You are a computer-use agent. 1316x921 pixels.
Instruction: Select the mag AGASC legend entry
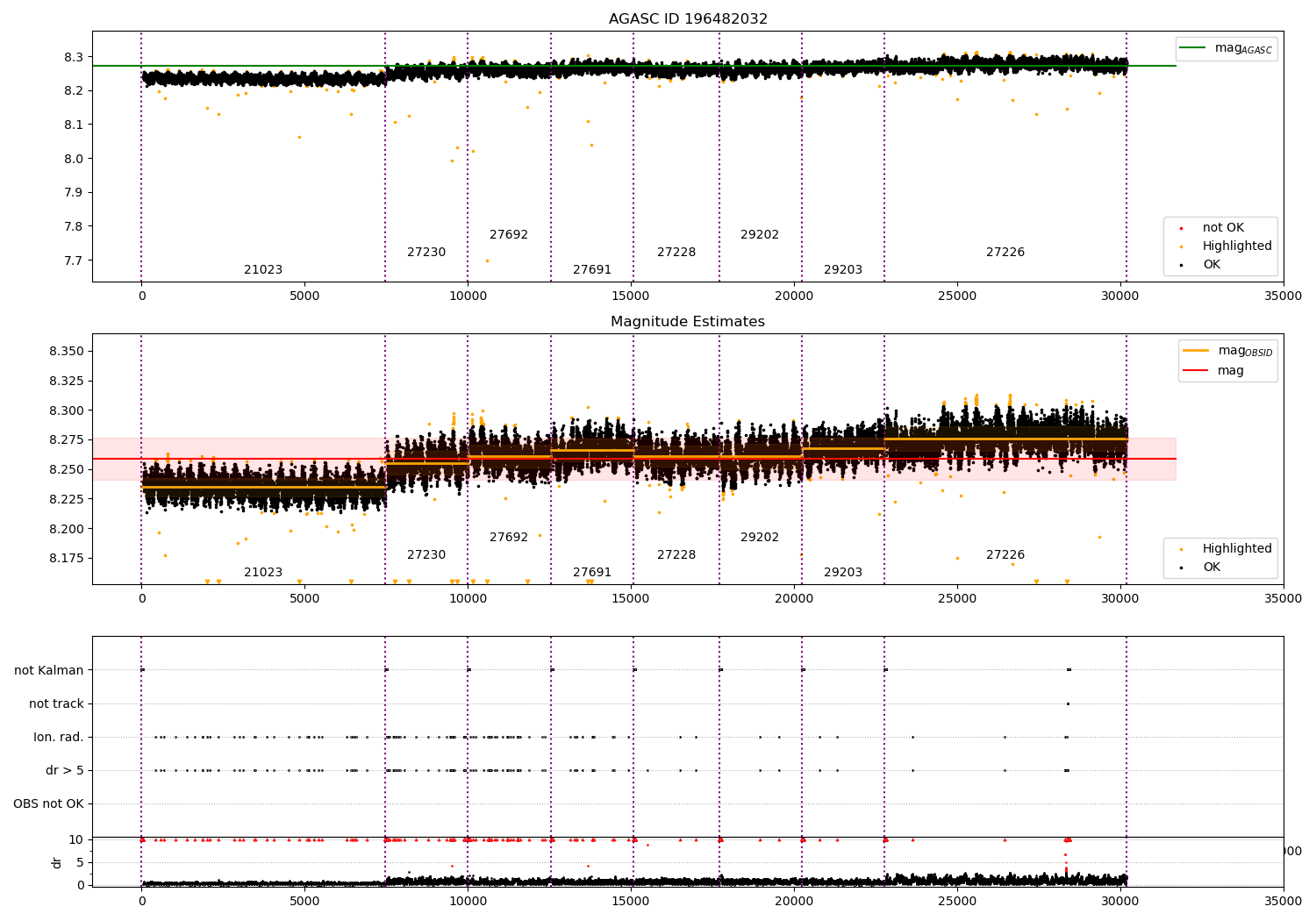pyautogui.click(x=1227, y=48)
